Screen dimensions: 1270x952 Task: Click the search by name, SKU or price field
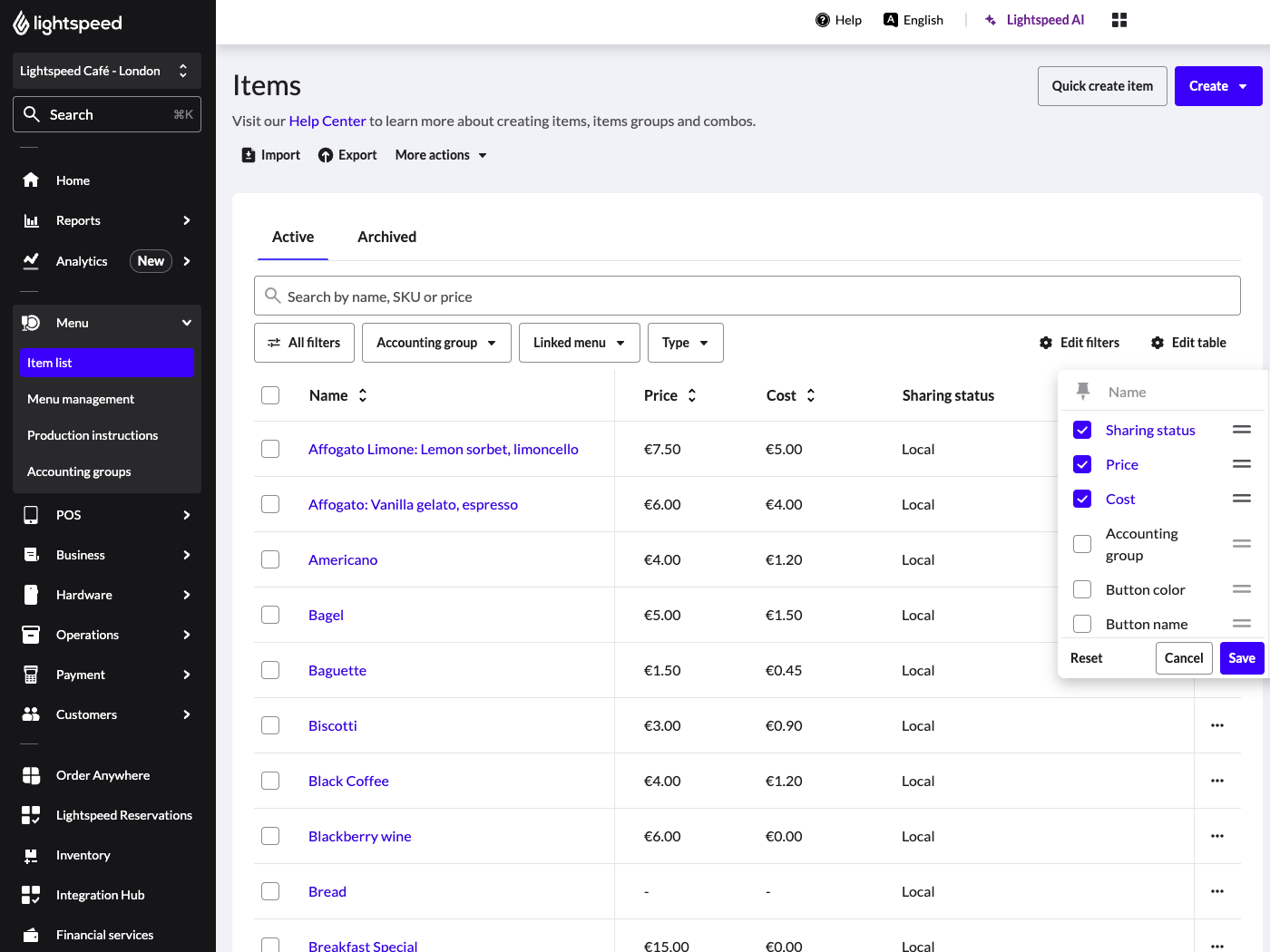click(x=747, y=296)
